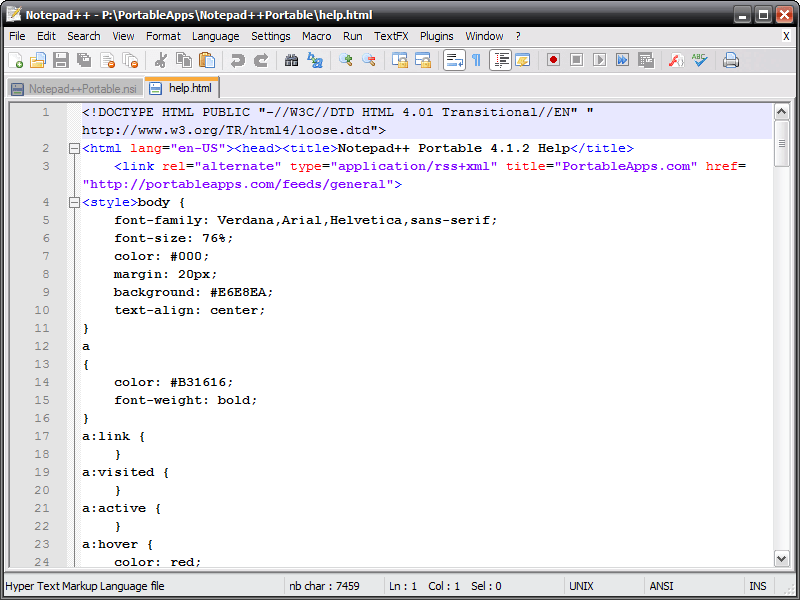Image resolution: width=800 pixels, height=600 pixels.
Task: Collapse the html tag fold on line 2
Action: click(x=74, y=148)
